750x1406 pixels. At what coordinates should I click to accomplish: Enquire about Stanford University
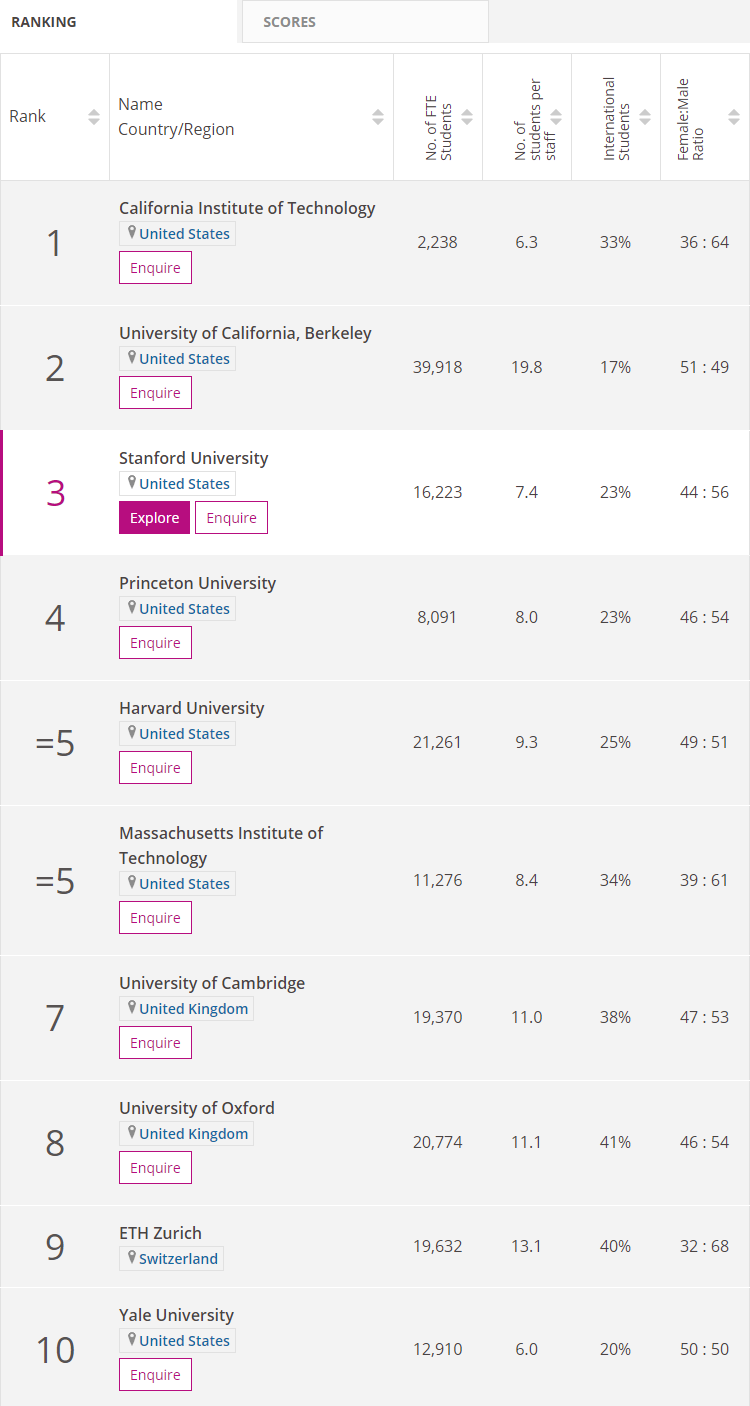click(231, 518)
